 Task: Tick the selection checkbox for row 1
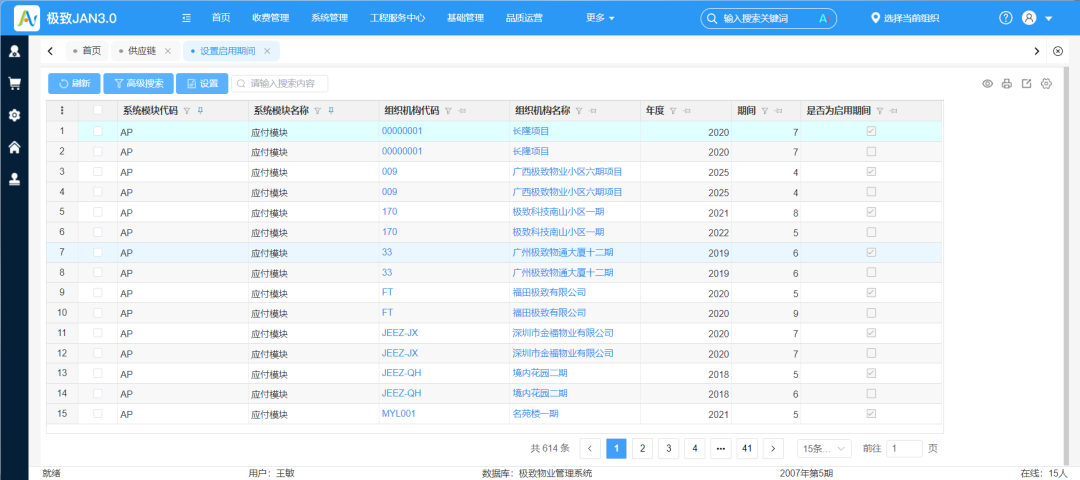(98, 131)
